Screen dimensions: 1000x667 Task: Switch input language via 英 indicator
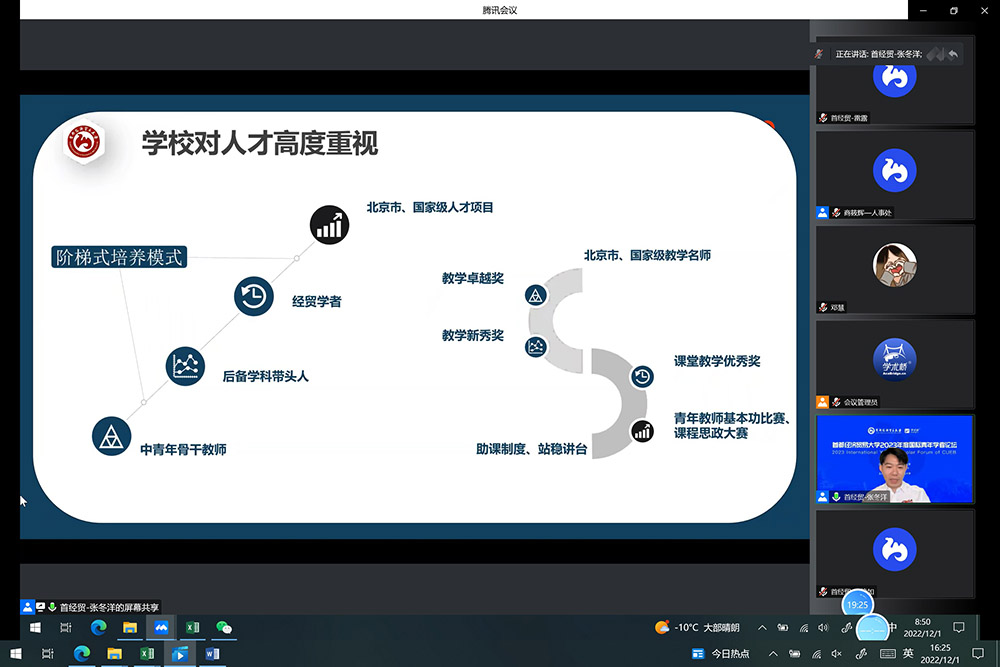(908, 654)
